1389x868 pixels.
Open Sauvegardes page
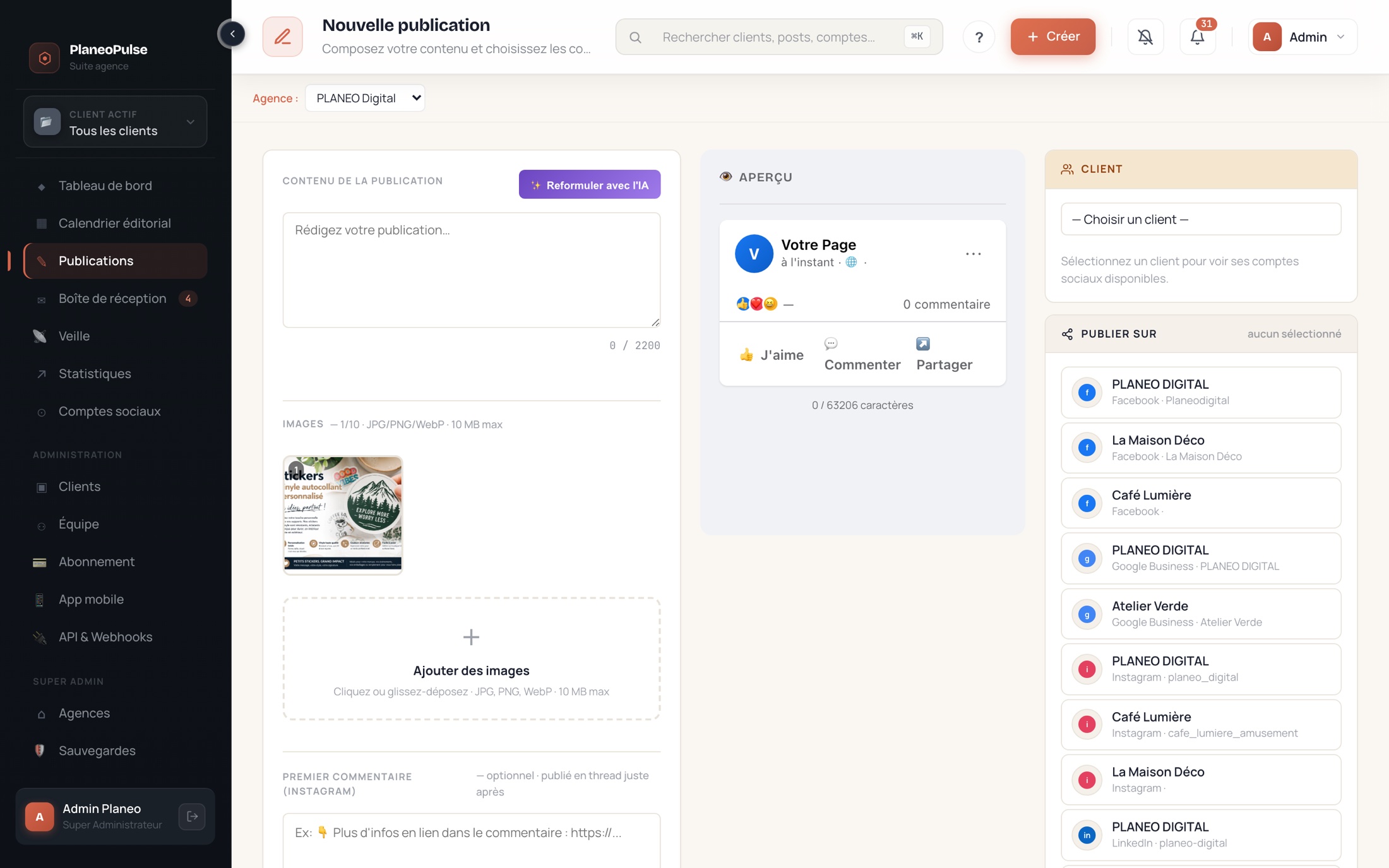(115, 751)
